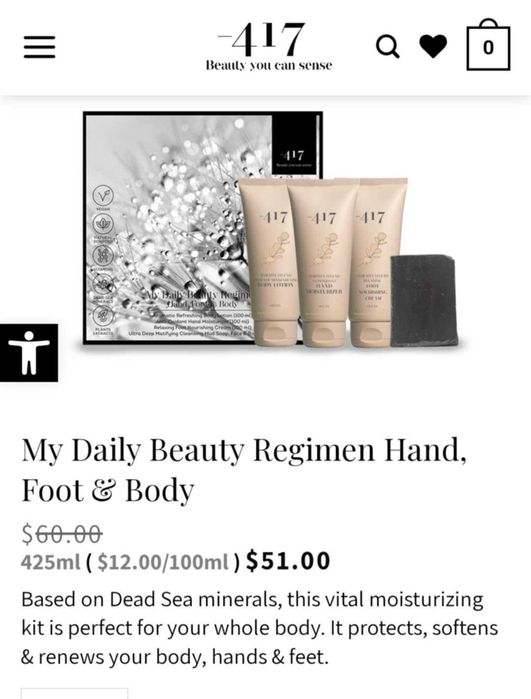Click the $51.00 sale price
Viewport: 531px width, 699px height.
(x=288, y=561)
